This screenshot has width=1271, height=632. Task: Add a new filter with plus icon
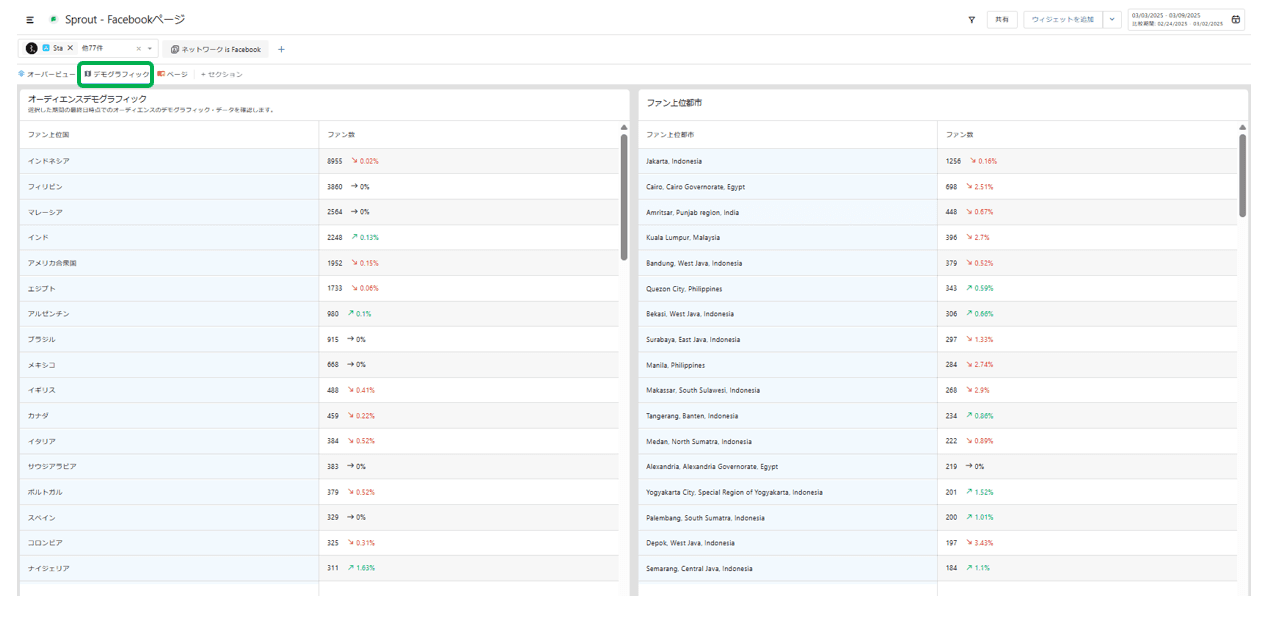click(x=281, y=49)
